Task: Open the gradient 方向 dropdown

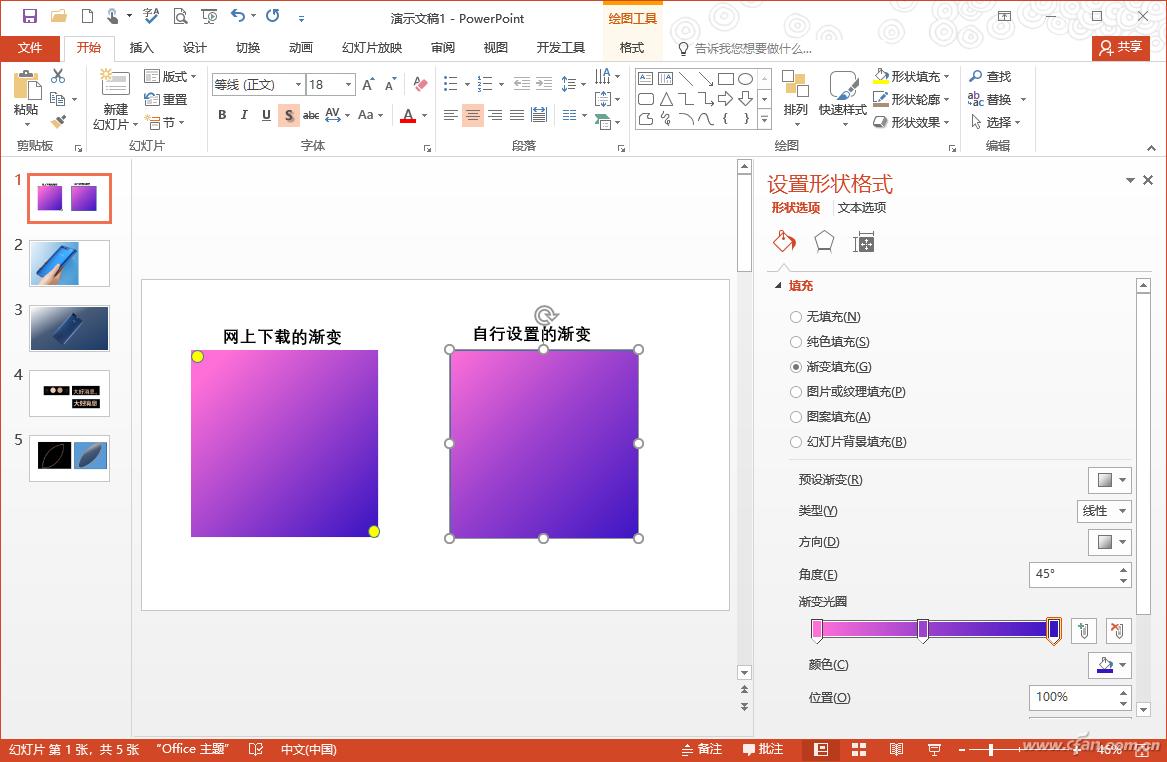Action: (x=1108, y=542)
